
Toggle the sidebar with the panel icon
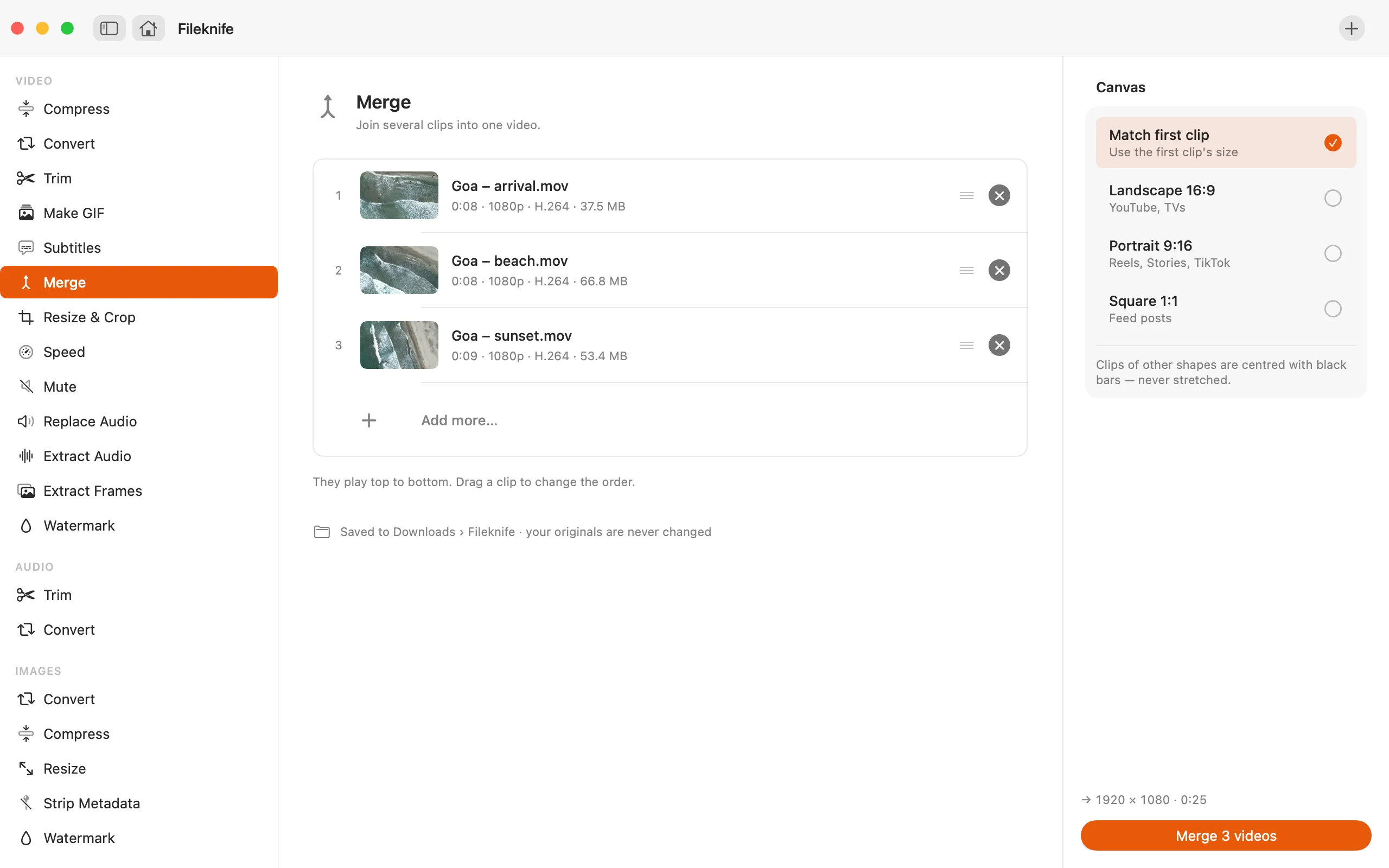(109, 28)
